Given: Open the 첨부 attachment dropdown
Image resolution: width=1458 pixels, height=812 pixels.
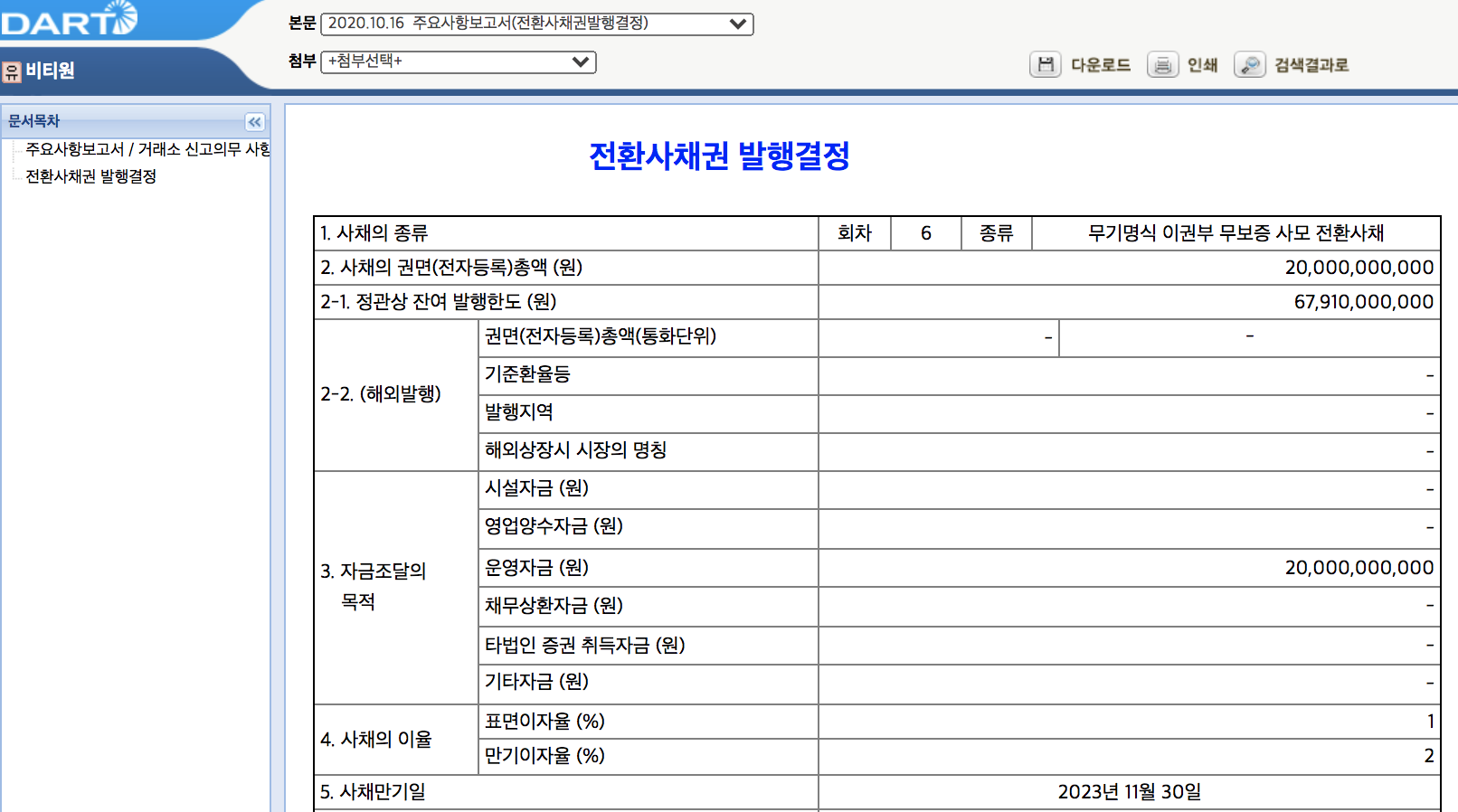Looking at the screenshot, I should click(x=459, y=61).
